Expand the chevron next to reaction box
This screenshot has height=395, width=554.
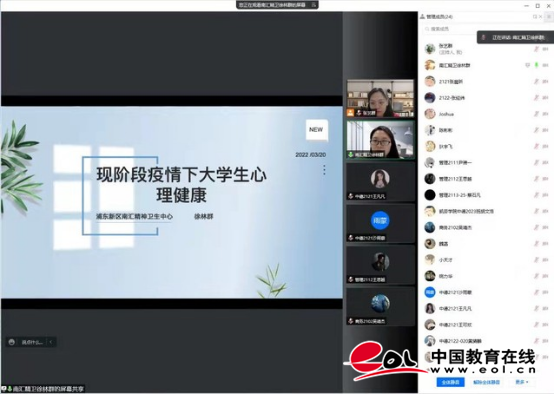click(x=51, y=342)
